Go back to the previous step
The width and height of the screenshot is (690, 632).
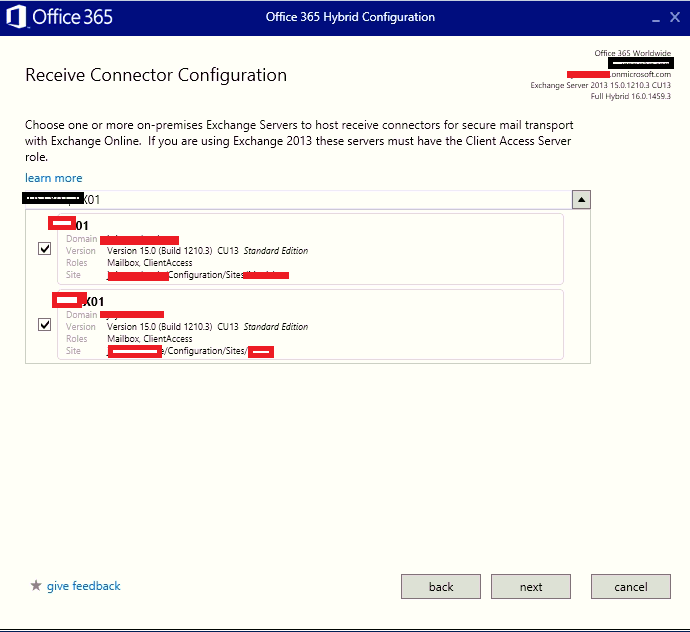[440, 586]
